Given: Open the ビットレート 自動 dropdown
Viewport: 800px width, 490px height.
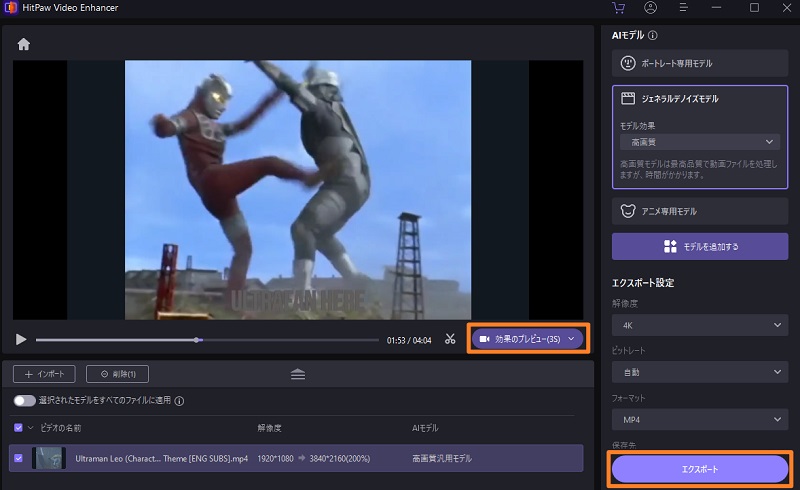Looking at the screenshot, I should (700, 372).
